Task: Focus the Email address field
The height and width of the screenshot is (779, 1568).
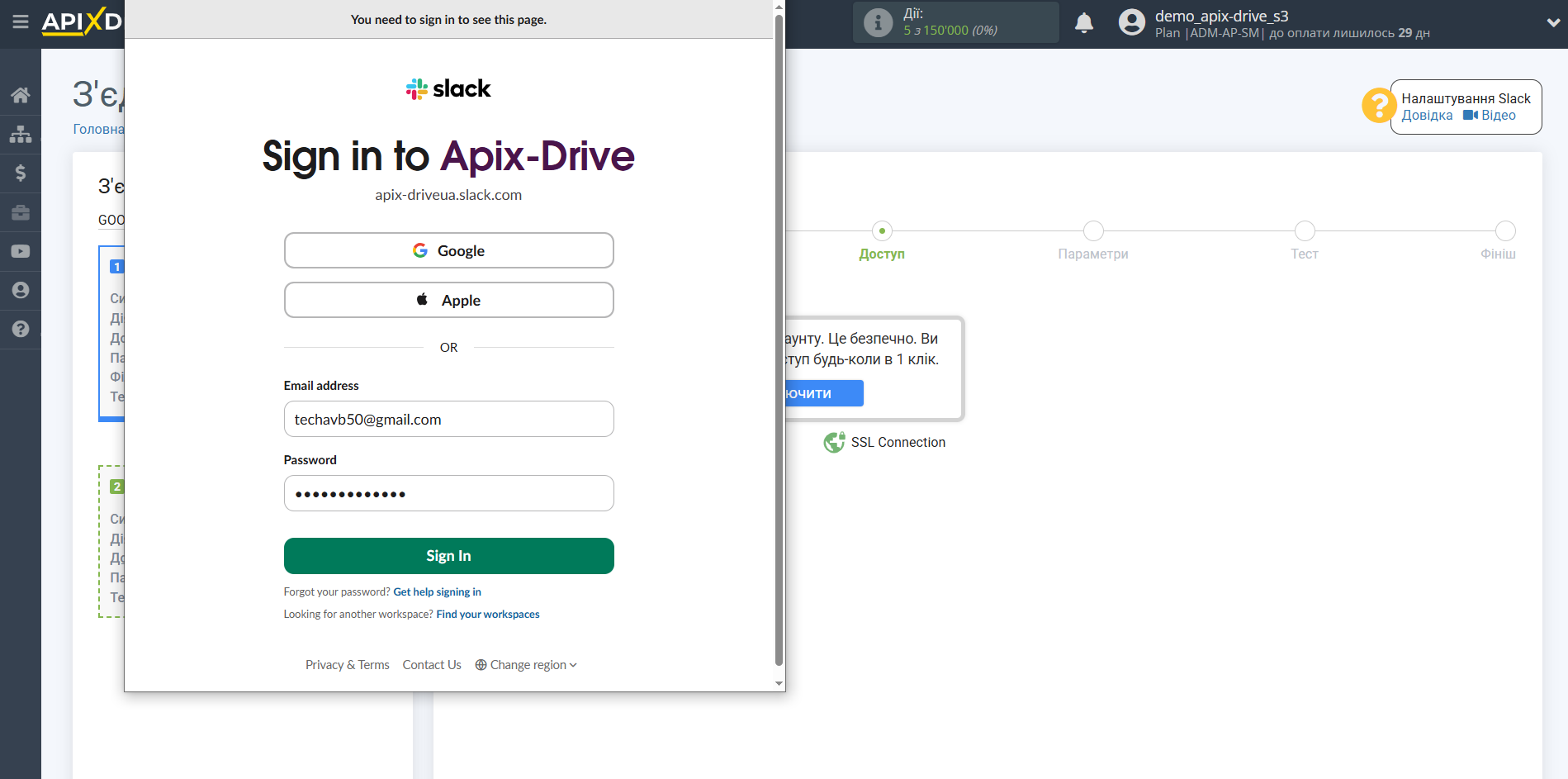Action: (448, 419)
